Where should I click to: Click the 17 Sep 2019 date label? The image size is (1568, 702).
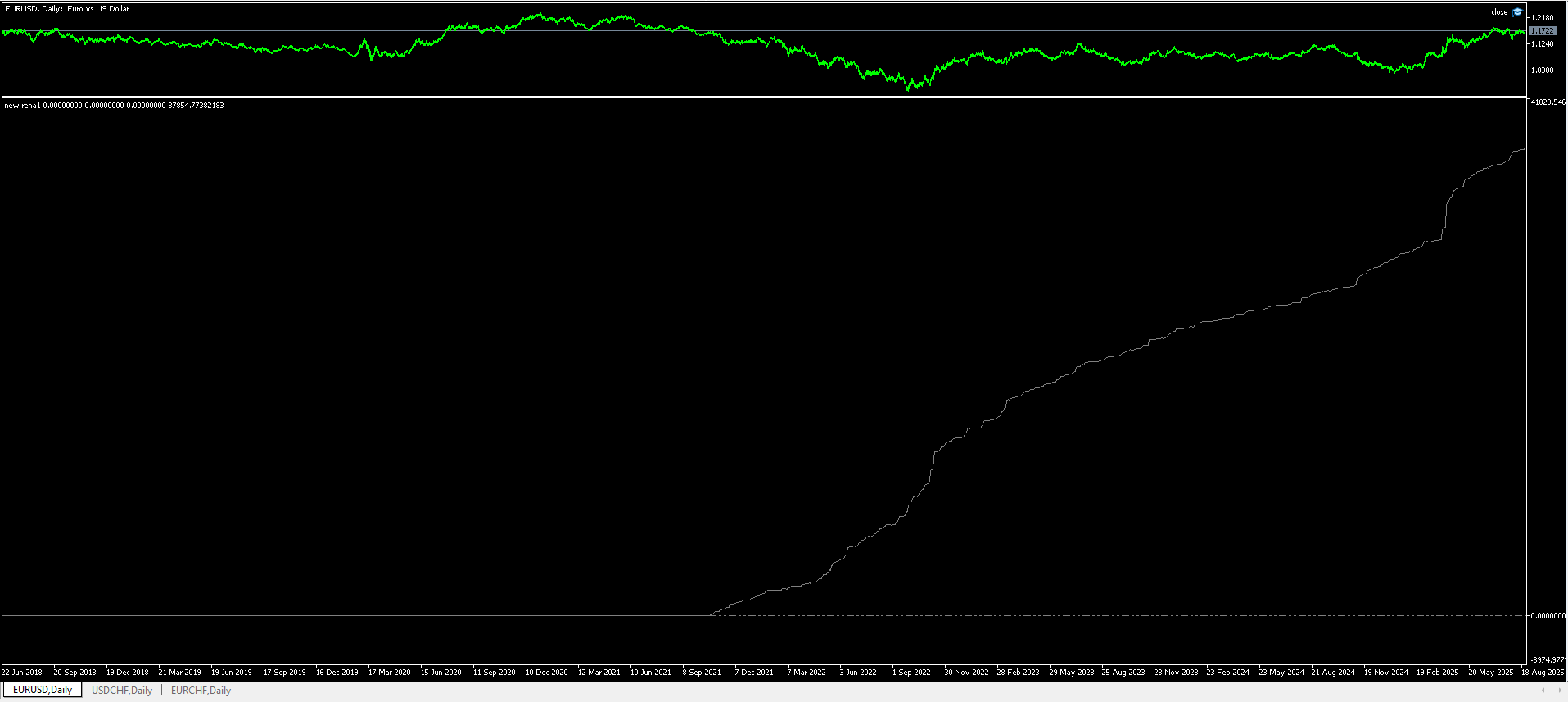click(x=284, y=673)
